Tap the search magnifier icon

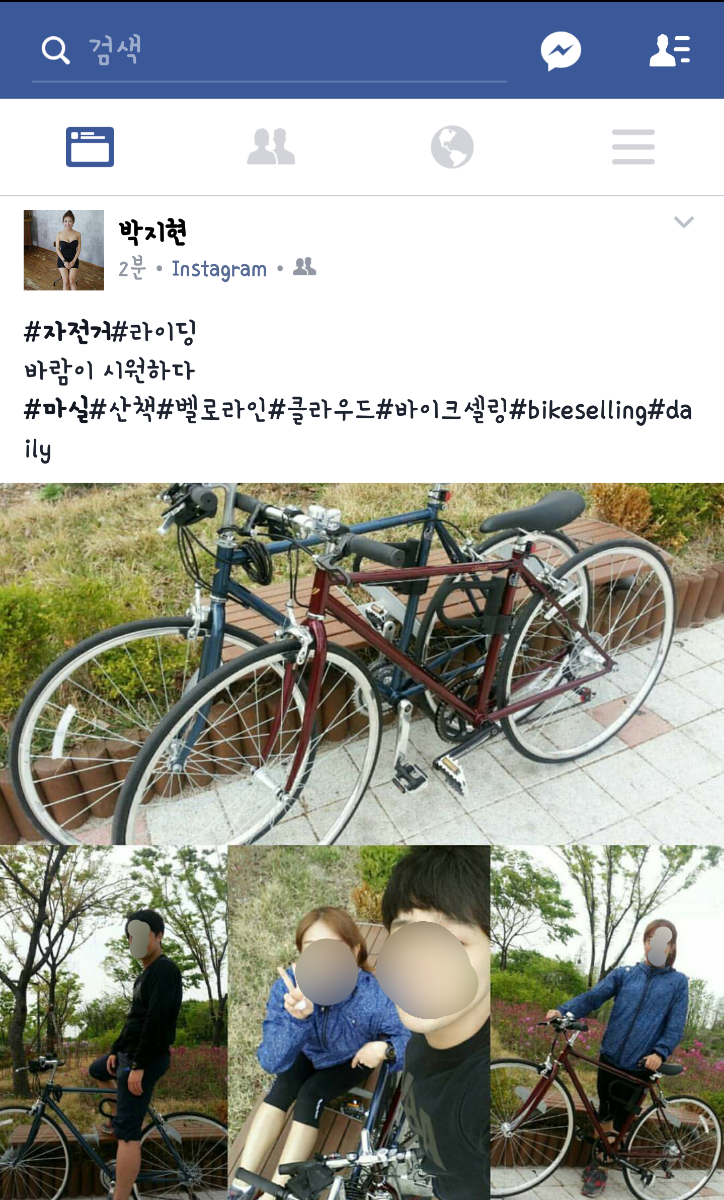pos(55,51)
